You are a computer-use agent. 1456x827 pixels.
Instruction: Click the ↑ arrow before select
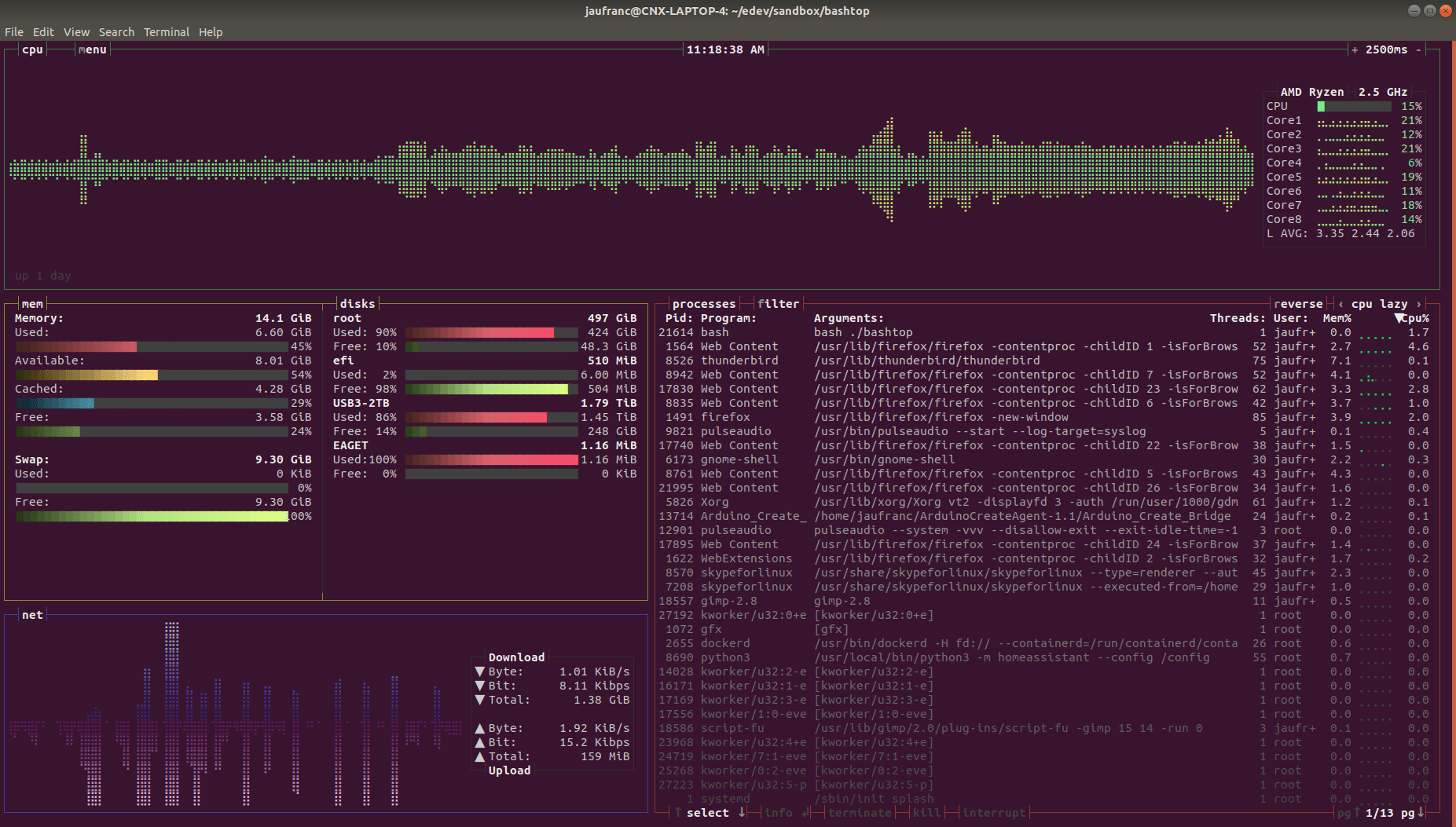(x=677, y=813)
